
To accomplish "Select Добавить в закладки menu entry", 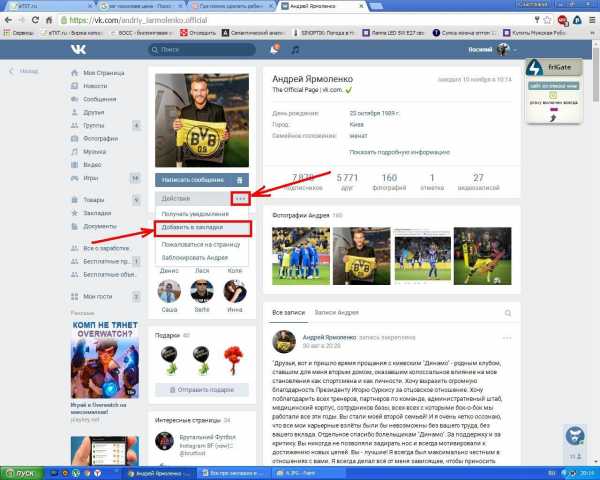I will click(x=202, y=227).
